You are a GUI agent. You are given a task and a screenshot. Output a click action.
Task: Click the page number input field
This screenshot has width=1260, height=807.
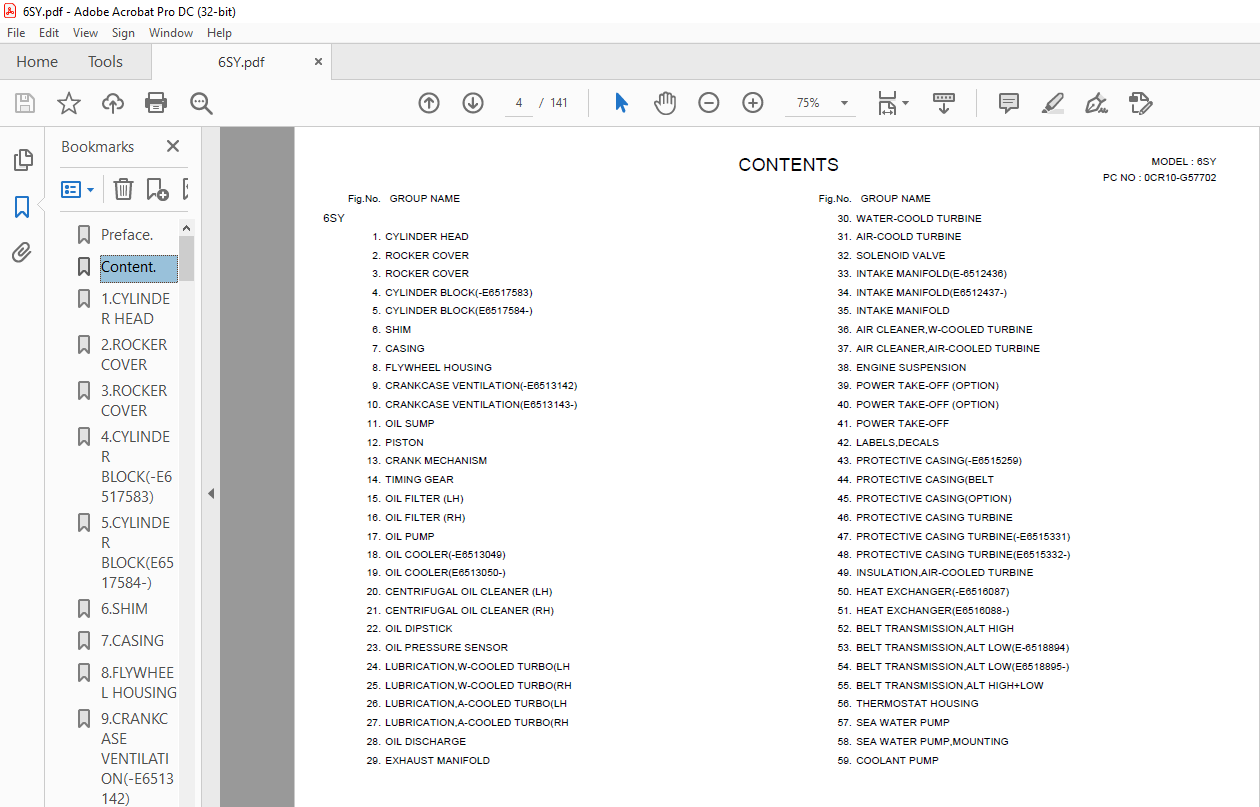(519, 103)
